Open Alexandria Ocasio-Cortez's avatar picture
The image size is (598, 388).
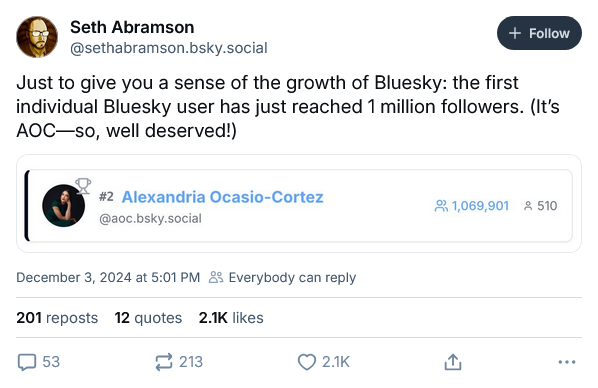63,206
